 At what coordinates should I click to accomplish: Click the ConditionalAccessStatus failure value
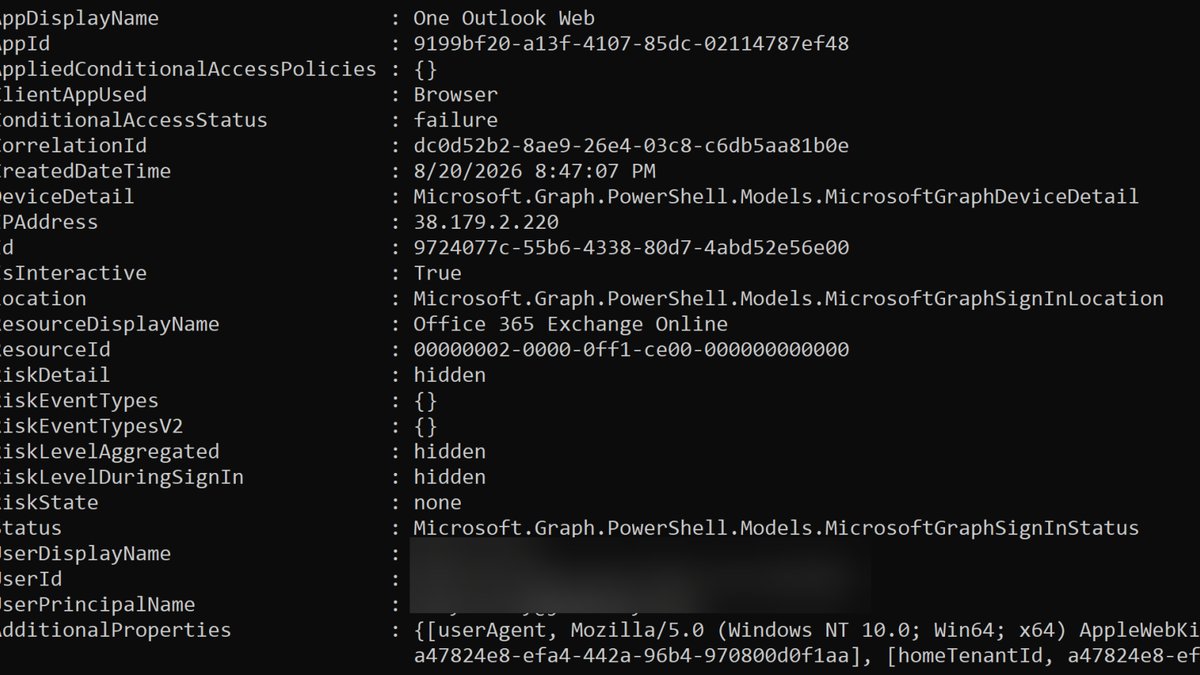coord(455,120)
